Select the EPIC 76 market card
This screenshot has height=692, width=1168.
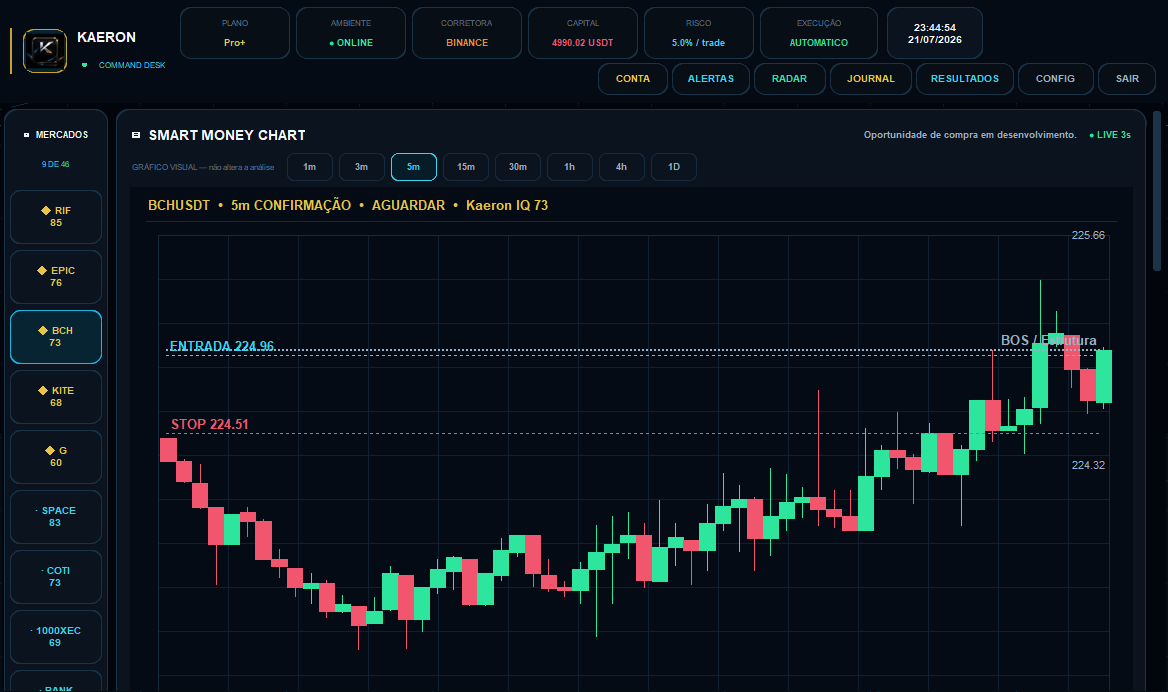(x=56, y=277)
